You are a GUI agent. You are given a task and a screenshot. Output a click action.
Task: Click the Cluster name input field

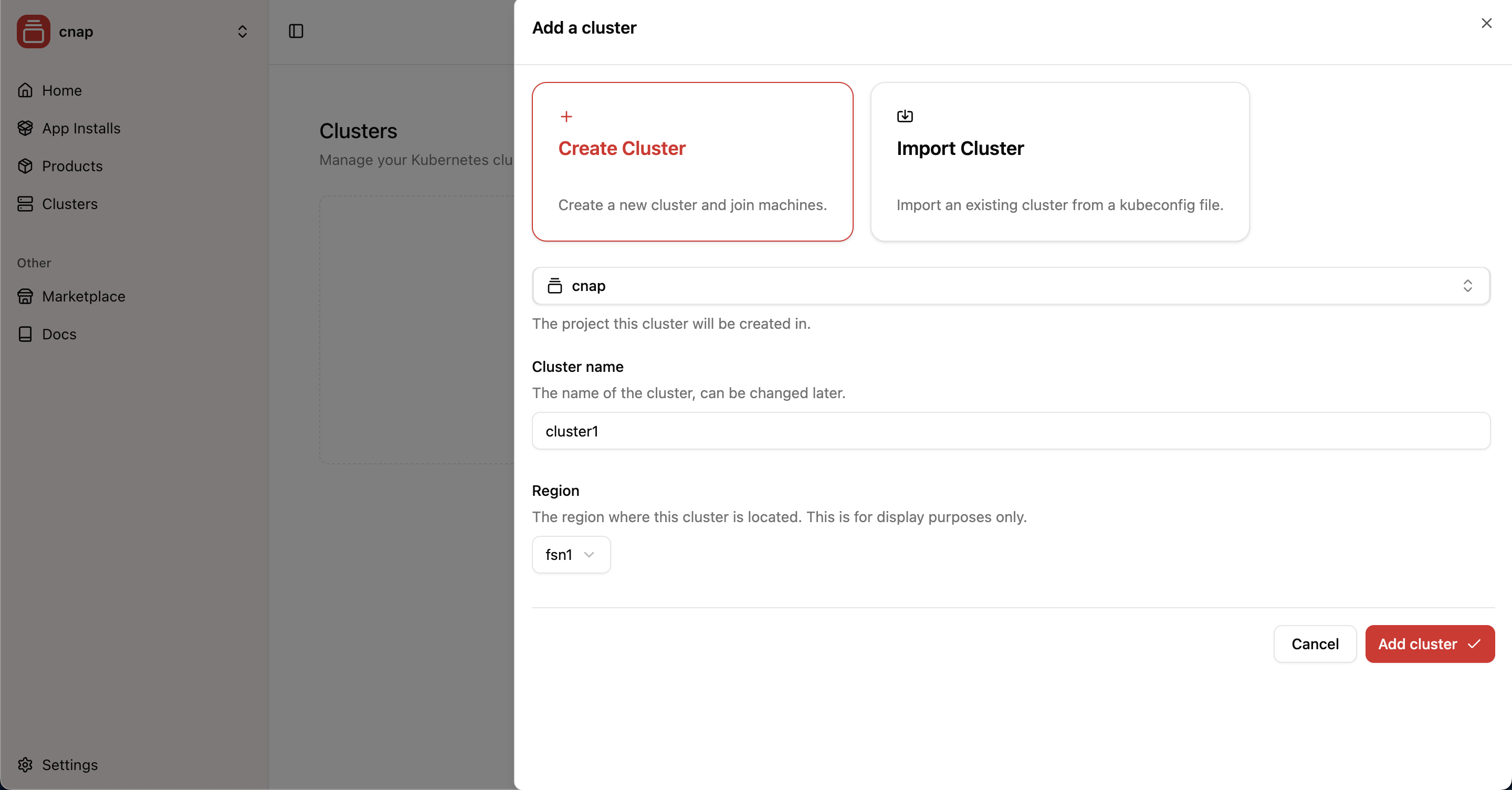pos(1010,431)
